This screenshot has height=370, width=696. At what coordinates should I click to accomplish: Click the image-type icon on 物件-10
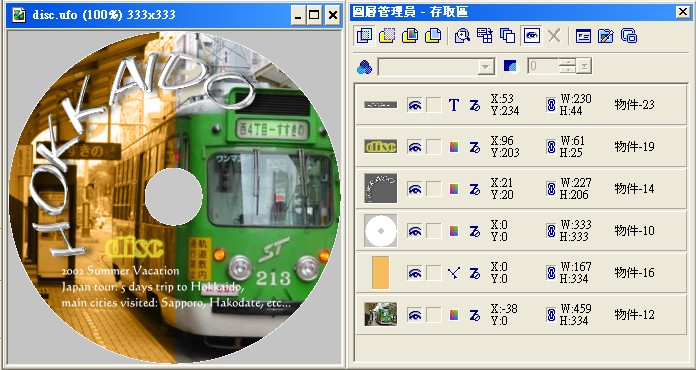(454, 231)
